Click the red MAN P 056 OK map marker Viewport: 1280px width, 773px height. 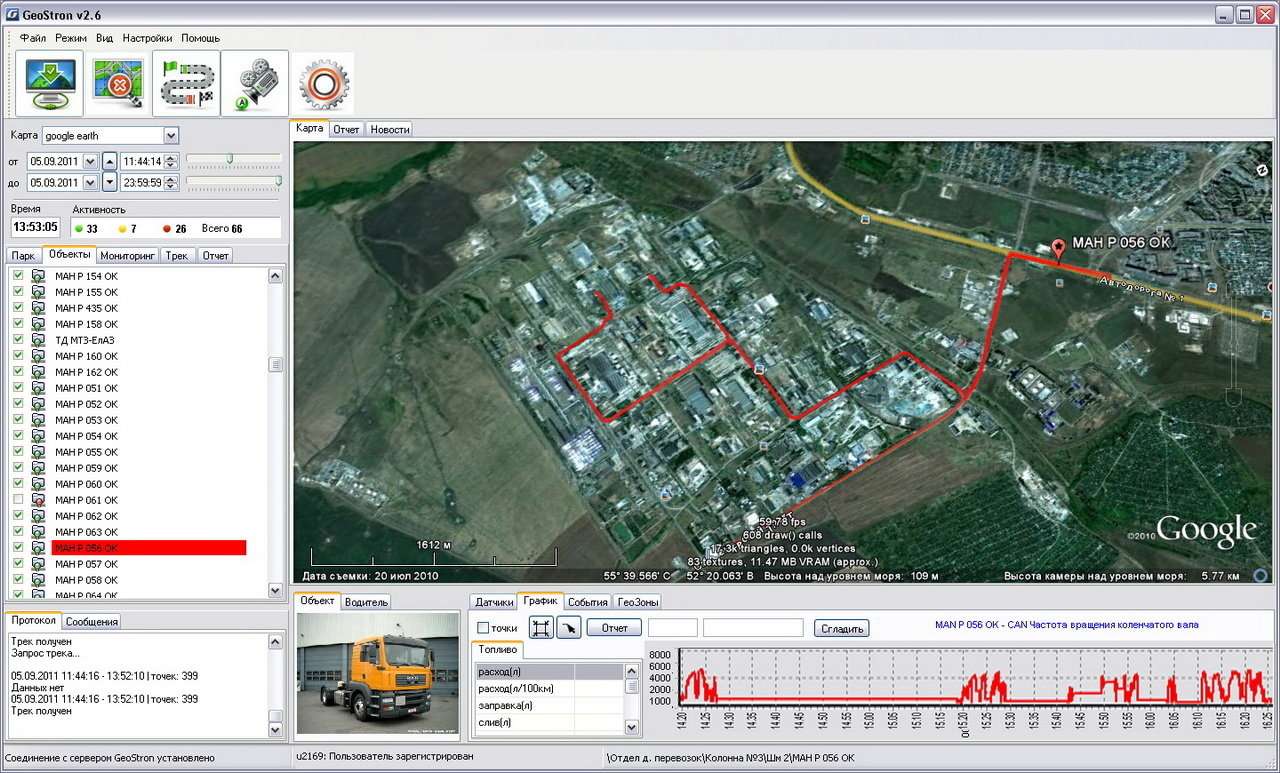(1058, 249)
